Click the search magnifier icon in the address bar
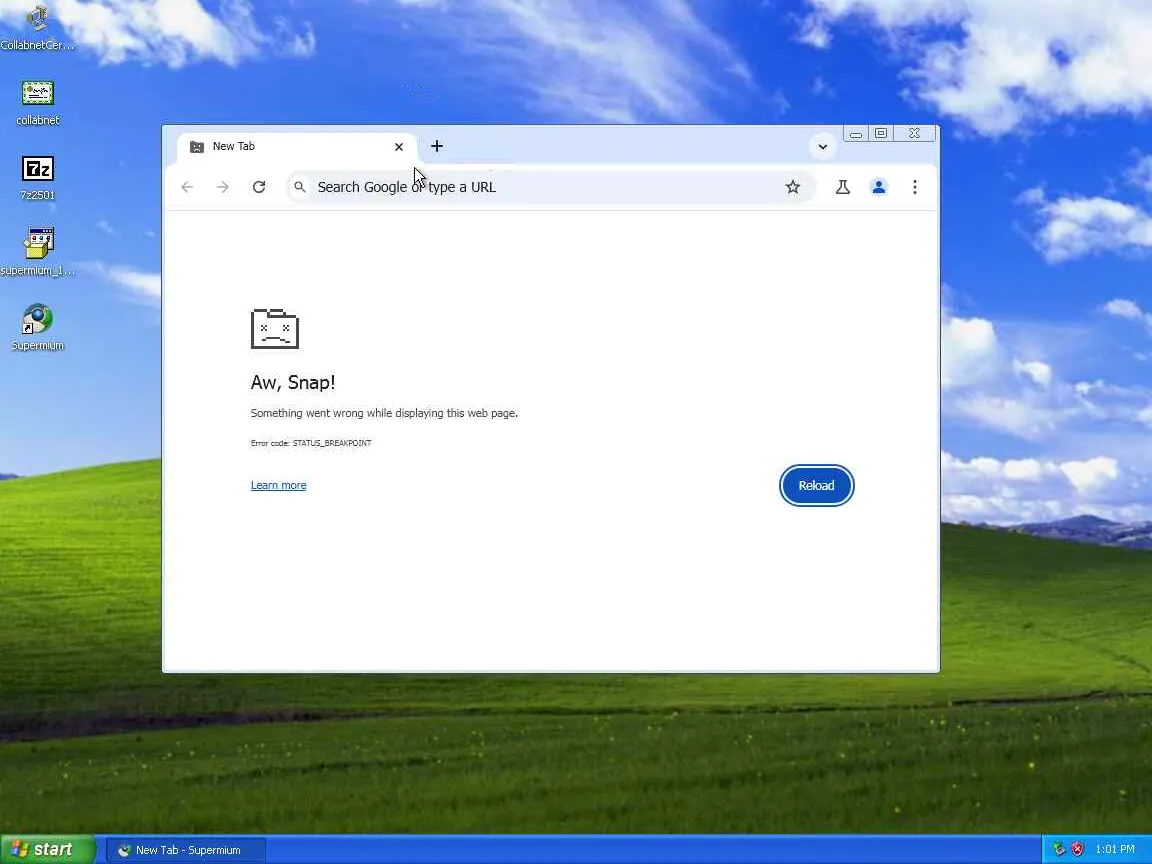 (300, 187)
